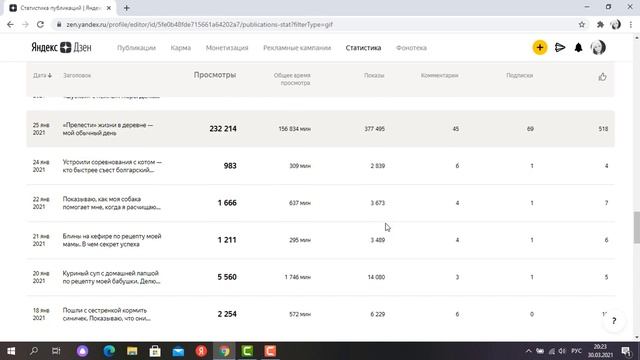
Task: Click the page vertical scrollbar thumb
Action: tap(637, 228)
